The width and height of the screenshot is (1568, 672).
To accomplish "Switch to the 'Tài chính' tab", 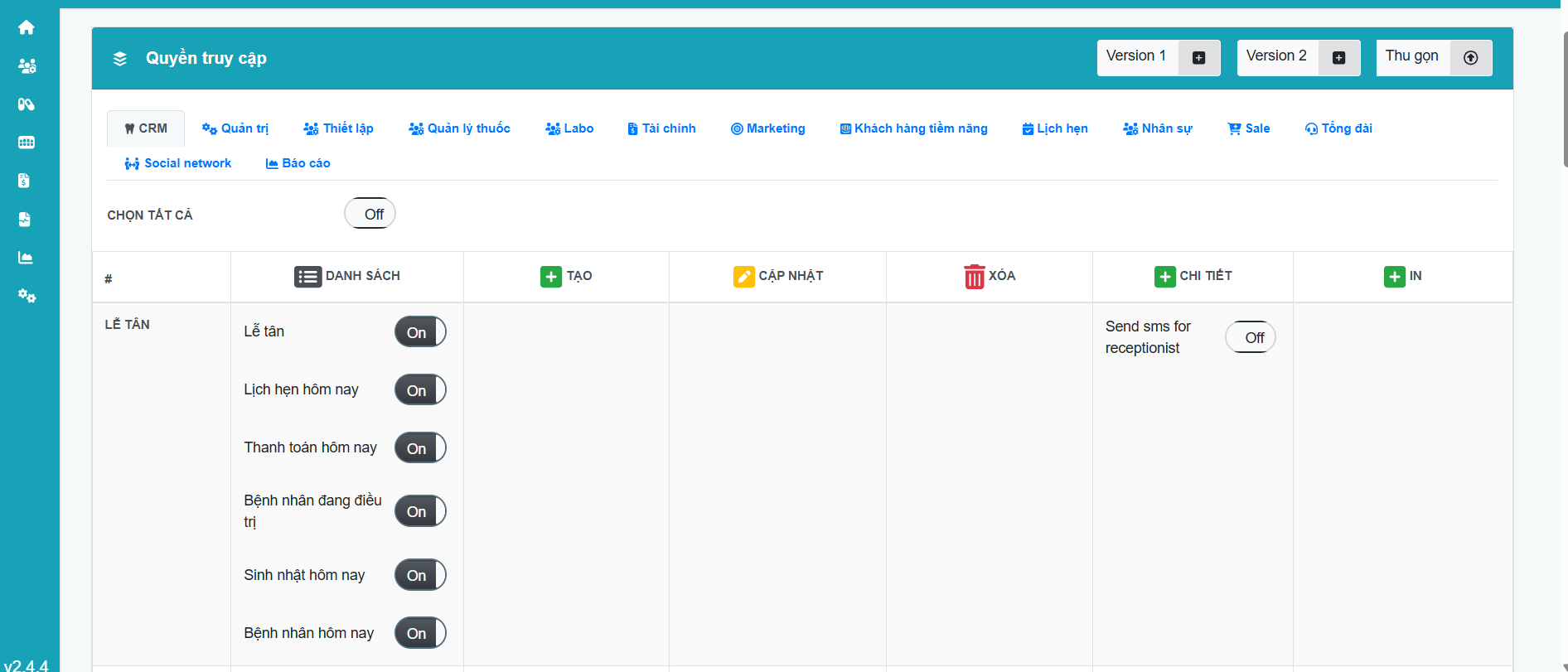I will (x=661, y=128).
